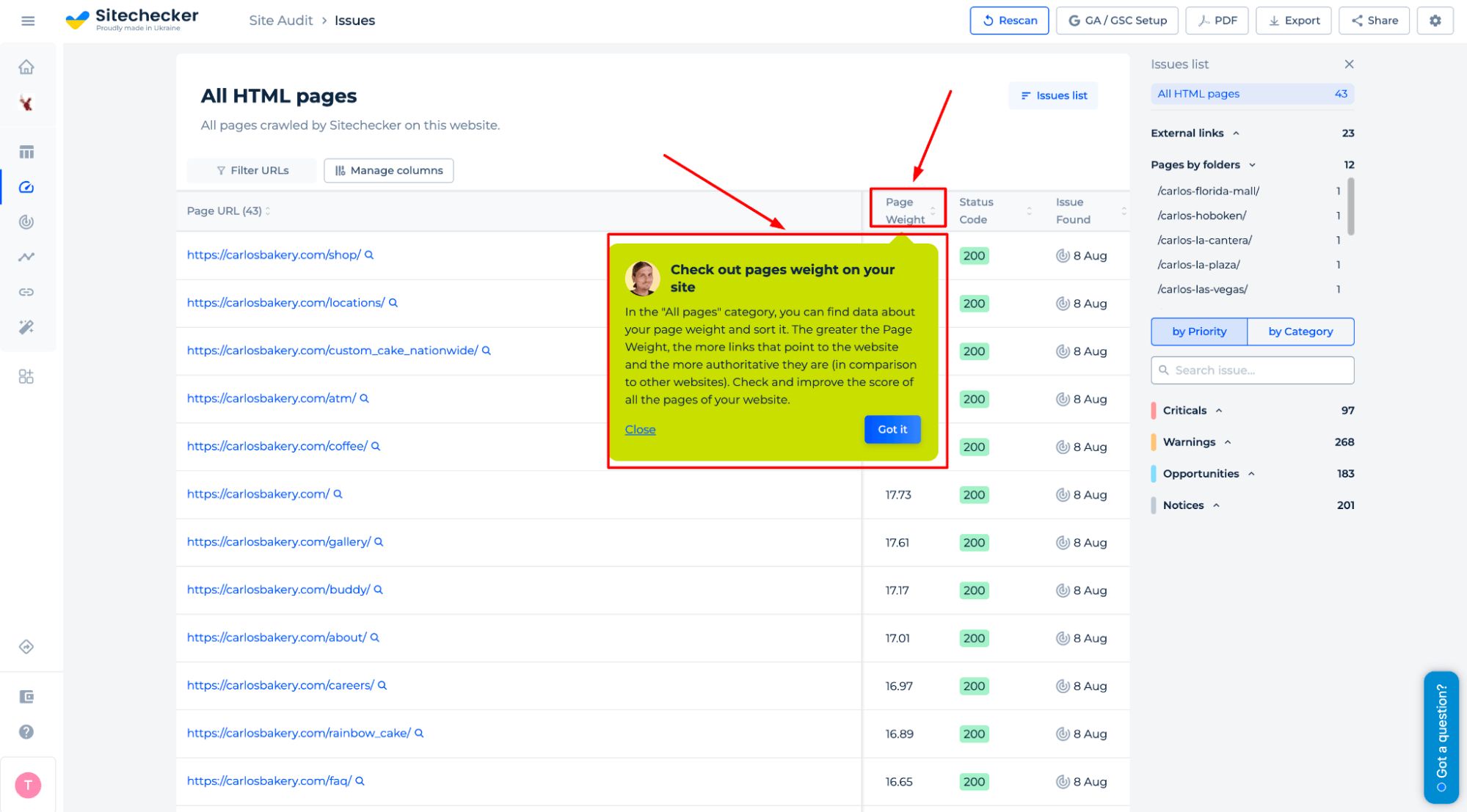Click the Close link in tooltip

(640, 428)
